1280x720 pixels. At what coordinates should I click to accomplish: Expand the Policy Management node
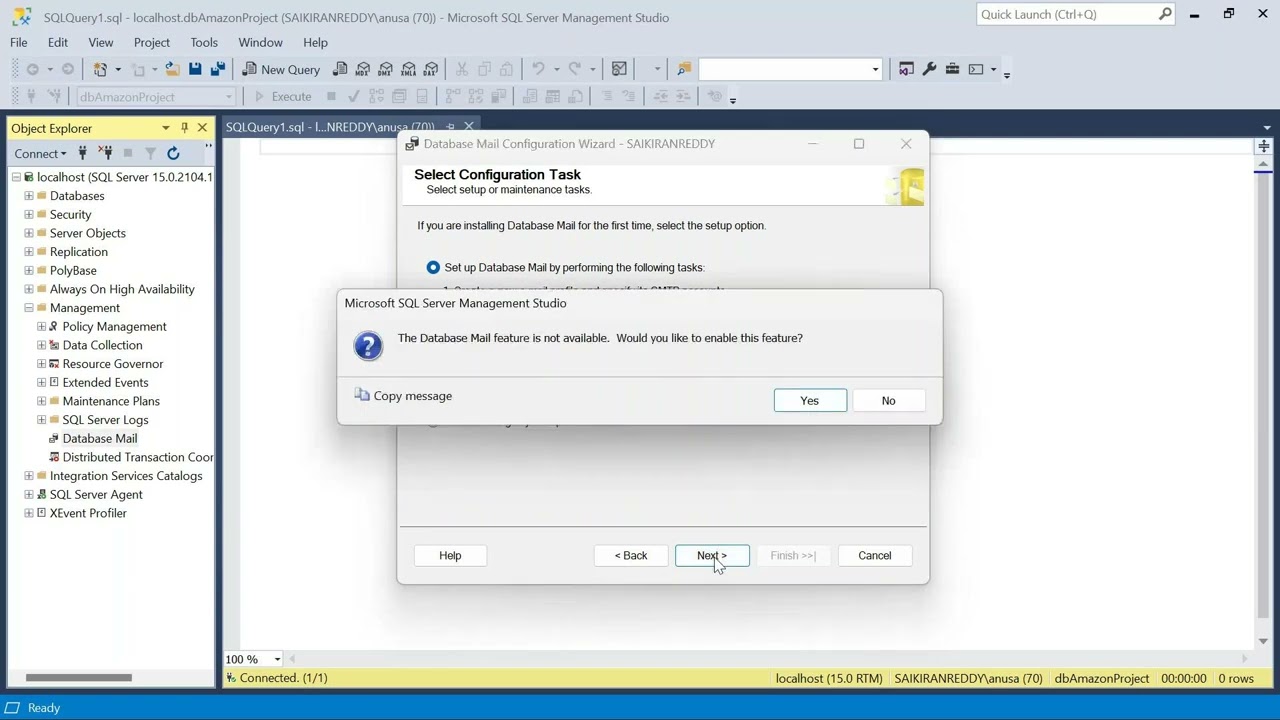click(x=42, y=327)
